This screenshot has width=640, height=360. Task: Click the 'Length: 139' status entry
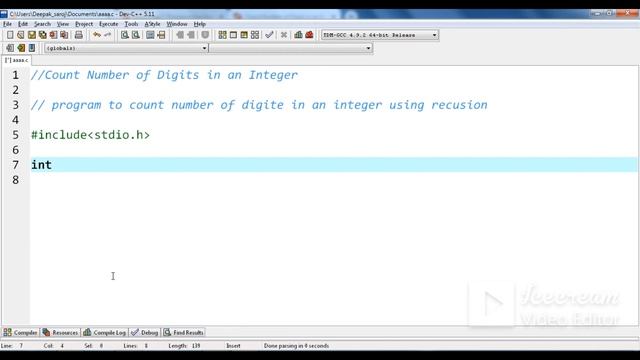click(x=184, y=346)
